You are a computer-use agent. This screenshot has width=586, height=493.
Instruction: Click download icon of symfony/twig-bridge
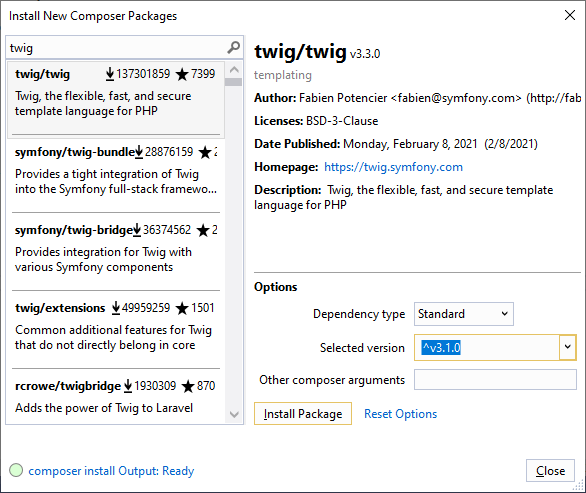(137, 230)
